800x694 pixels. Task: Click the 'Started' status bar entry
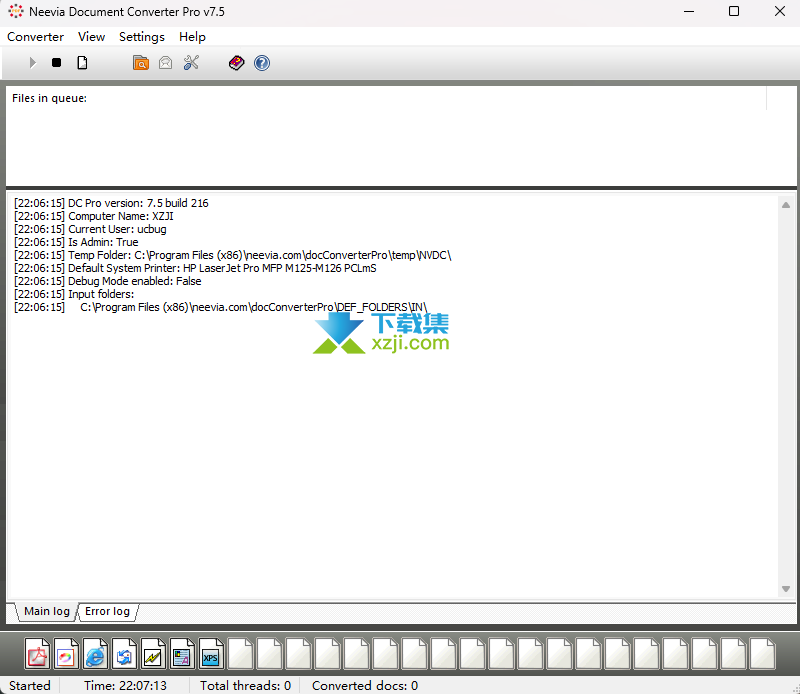[30, 685]
